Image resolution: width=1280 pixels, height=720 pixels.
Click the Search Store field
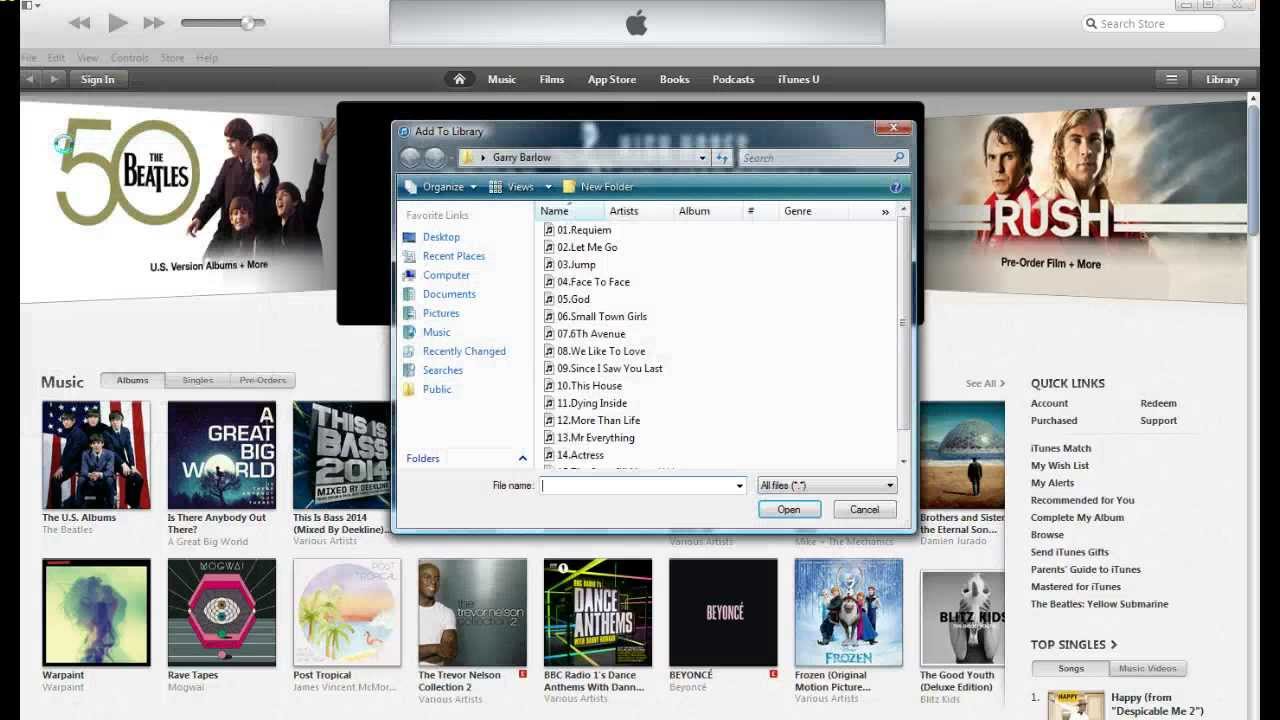1153,24
